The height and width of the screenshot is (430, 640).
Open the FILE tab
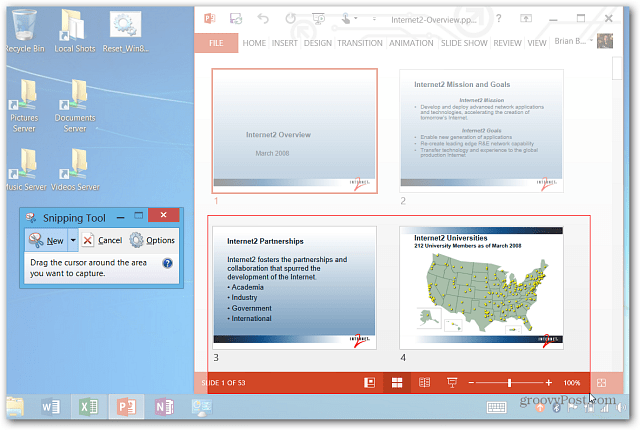click(216, 43)
